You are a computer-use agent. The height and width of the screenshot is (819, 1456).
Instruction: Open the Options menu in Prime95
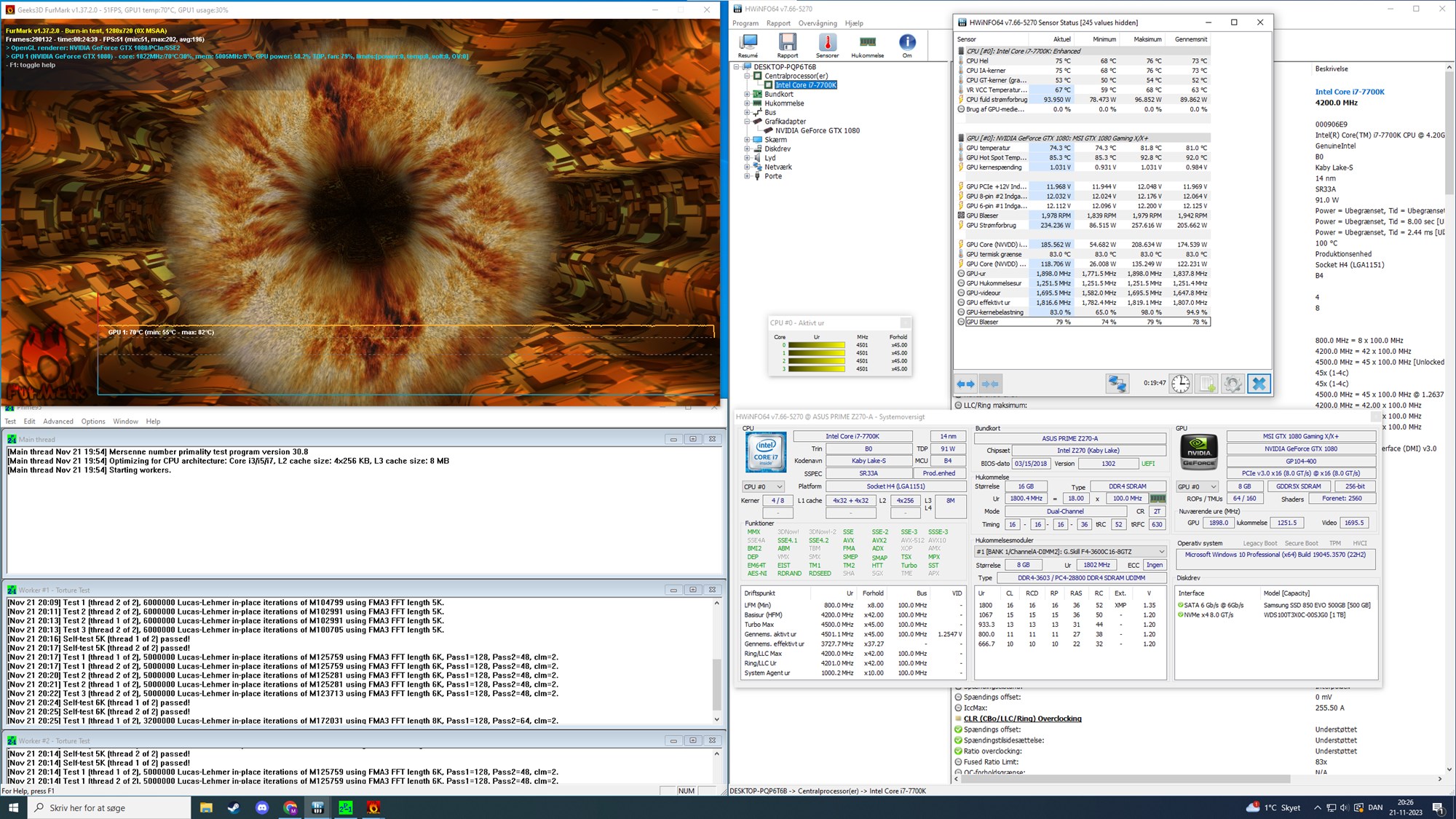coord(93,422)
